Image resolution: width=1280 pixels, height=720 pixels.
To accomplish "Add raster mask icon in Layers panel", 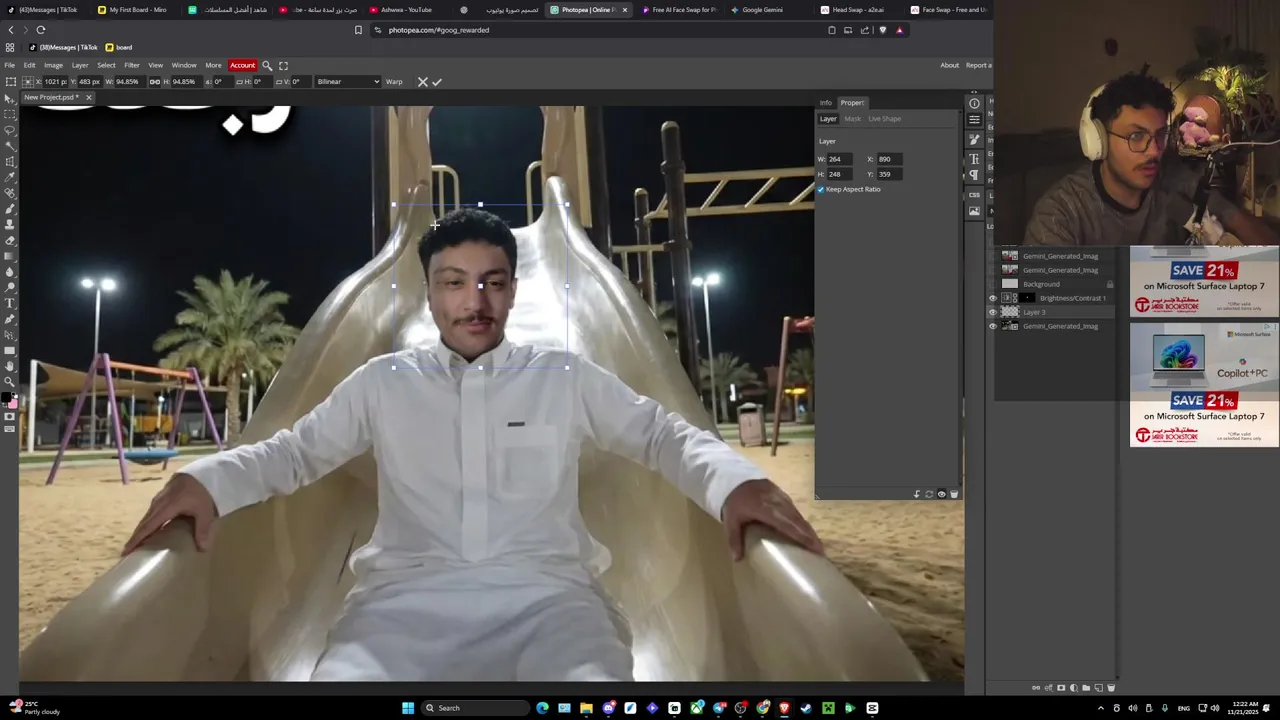I will coord(1061,688).
